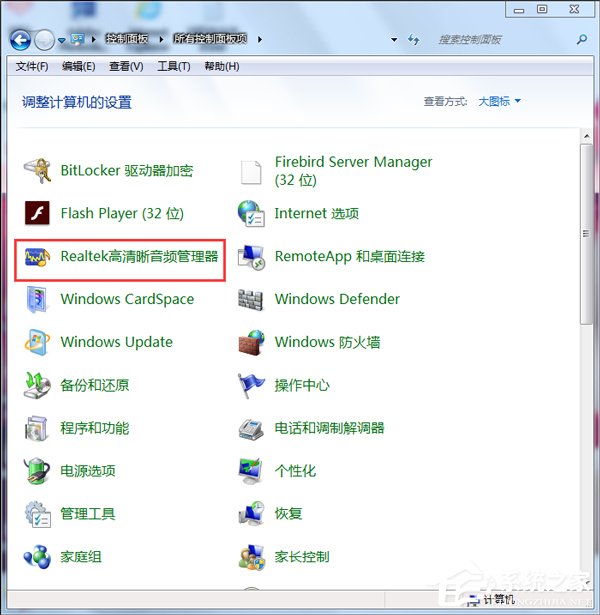Click the search magnifier icon
600x615 pixels.
(x=582, y=39)
